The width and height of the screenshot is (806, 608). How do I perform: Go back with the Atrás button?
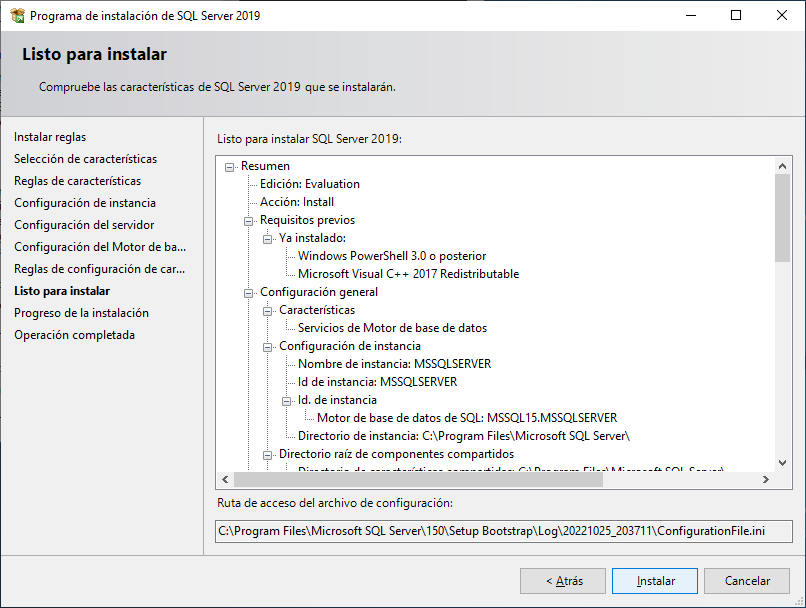pos(562,581)
